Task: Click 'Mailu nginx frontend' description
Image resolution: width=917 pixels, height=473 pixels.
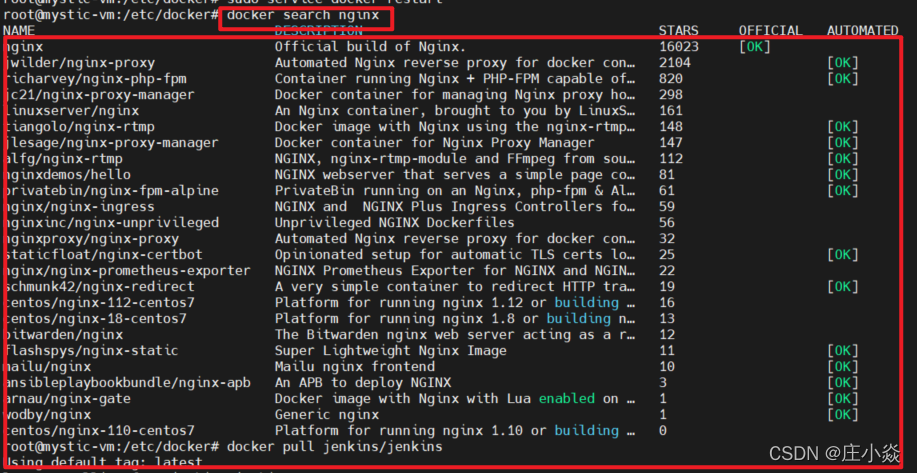Action: 355,367
